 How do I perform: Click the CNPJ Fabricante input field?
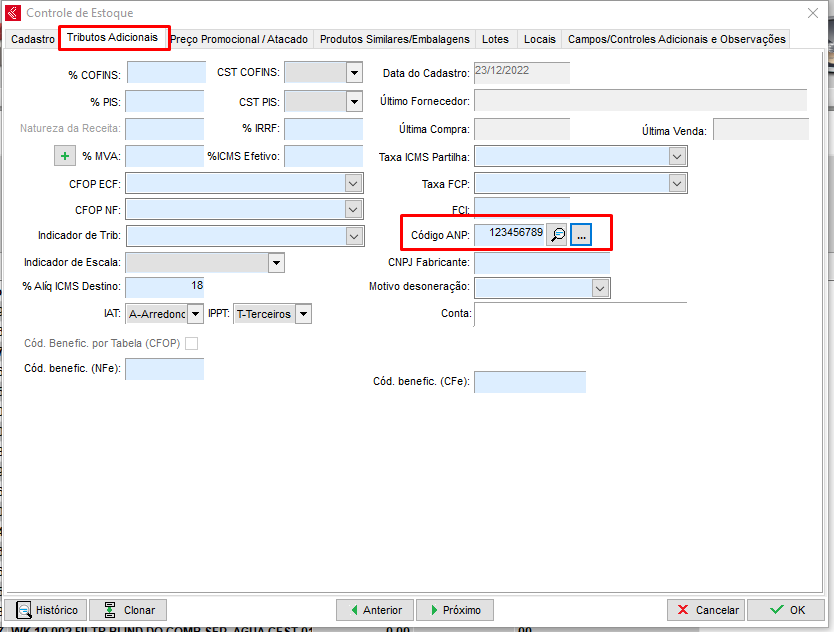tap(541, 262)
